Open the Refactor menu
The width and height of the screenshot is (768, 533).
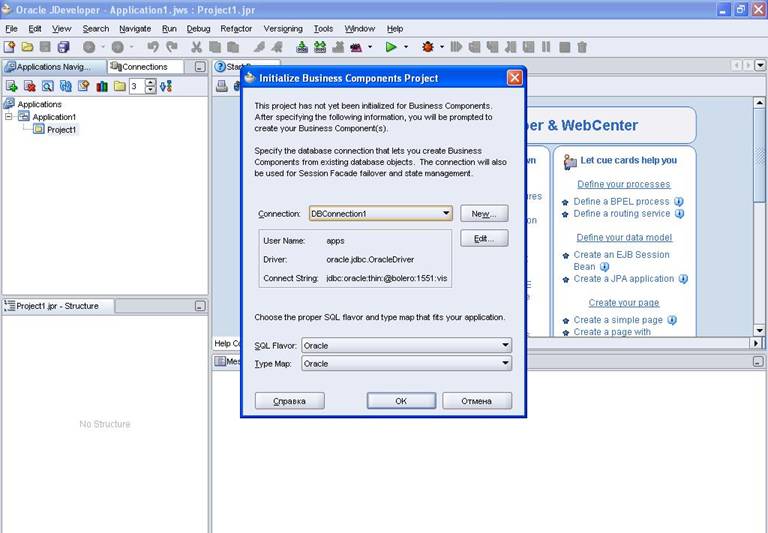236,28
